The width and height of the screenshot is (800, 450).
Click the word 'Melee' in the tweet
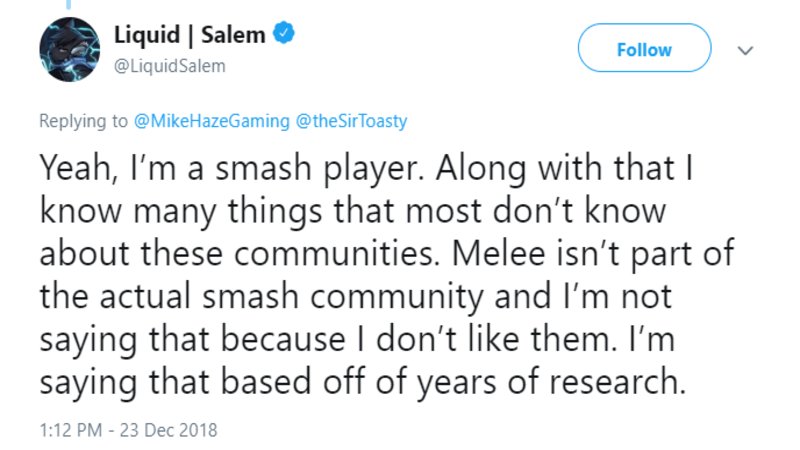click(498, 253)
